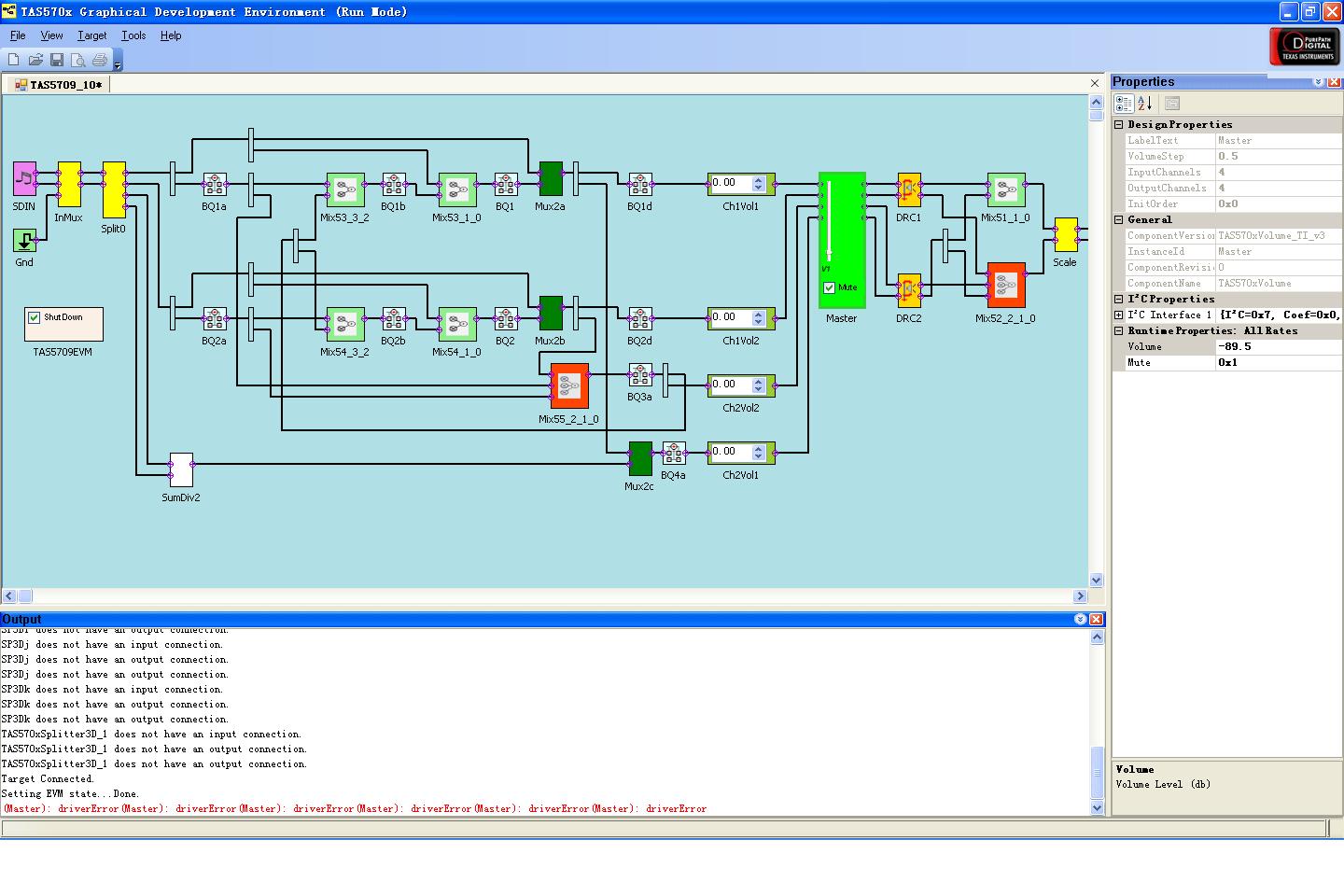The width and height of the screenshot is (1344, 896).
Task: Click the DRC1 dynamic range compressor block
Action: (908, 189)
